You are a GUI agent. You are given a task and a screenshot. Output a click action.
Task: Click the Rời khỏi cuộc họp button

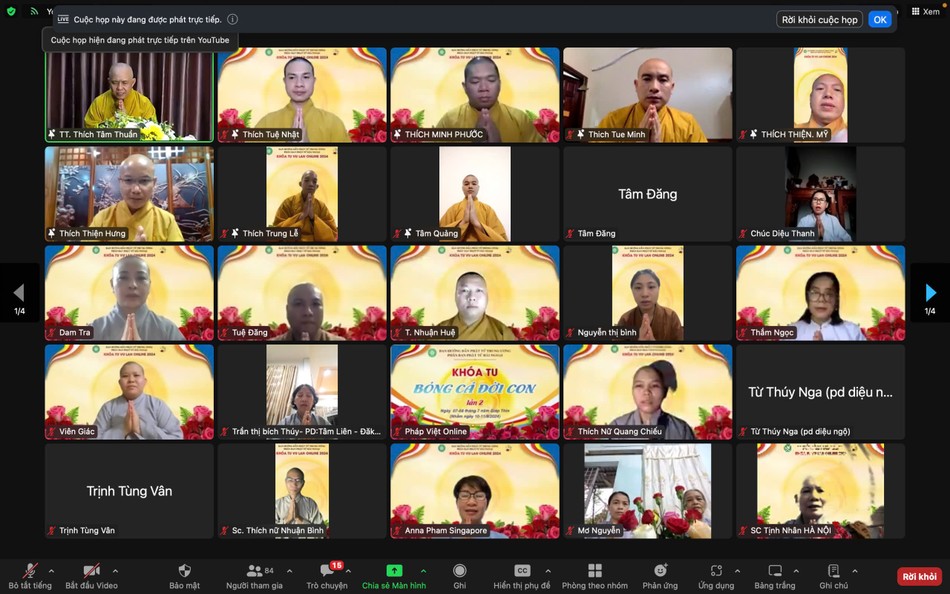click(x=818, y=18)
